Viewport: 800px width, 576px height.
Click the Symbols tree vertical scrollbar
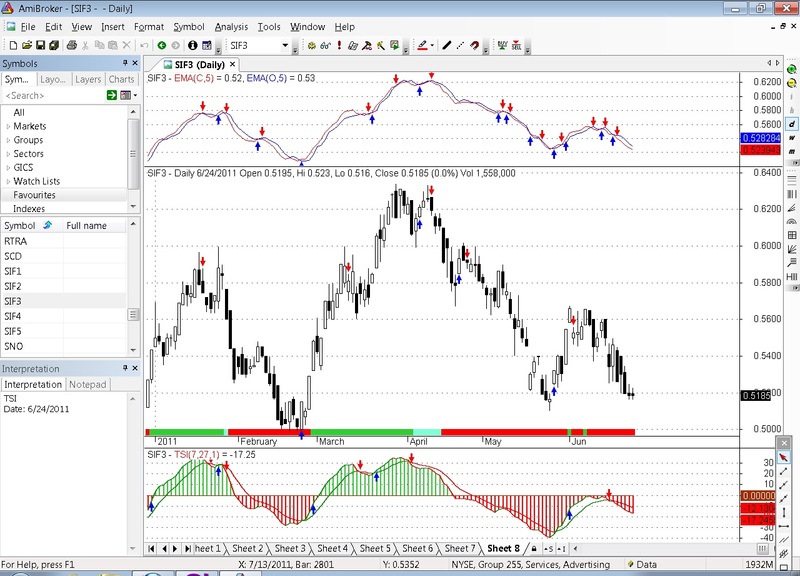133,154
